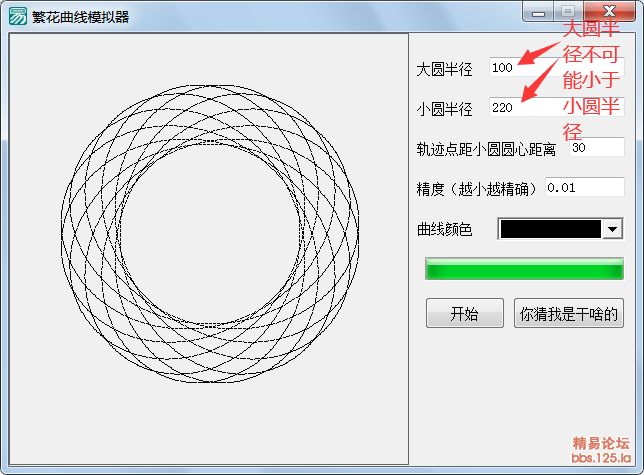Screen dimensions: 644x475
Task: Click the 小圆半径 label
Action: point(444,109)
